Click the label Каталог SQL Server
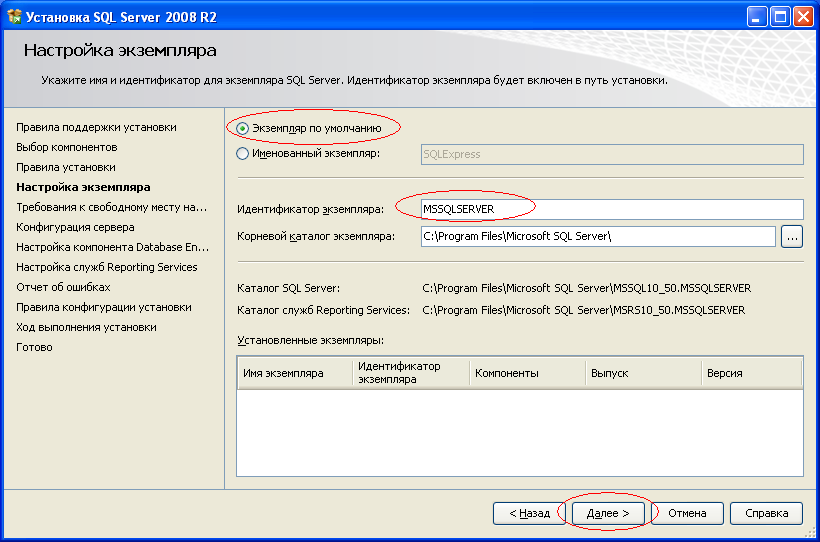The height and width of the screenshot is (542, 820). pos(289,288)
